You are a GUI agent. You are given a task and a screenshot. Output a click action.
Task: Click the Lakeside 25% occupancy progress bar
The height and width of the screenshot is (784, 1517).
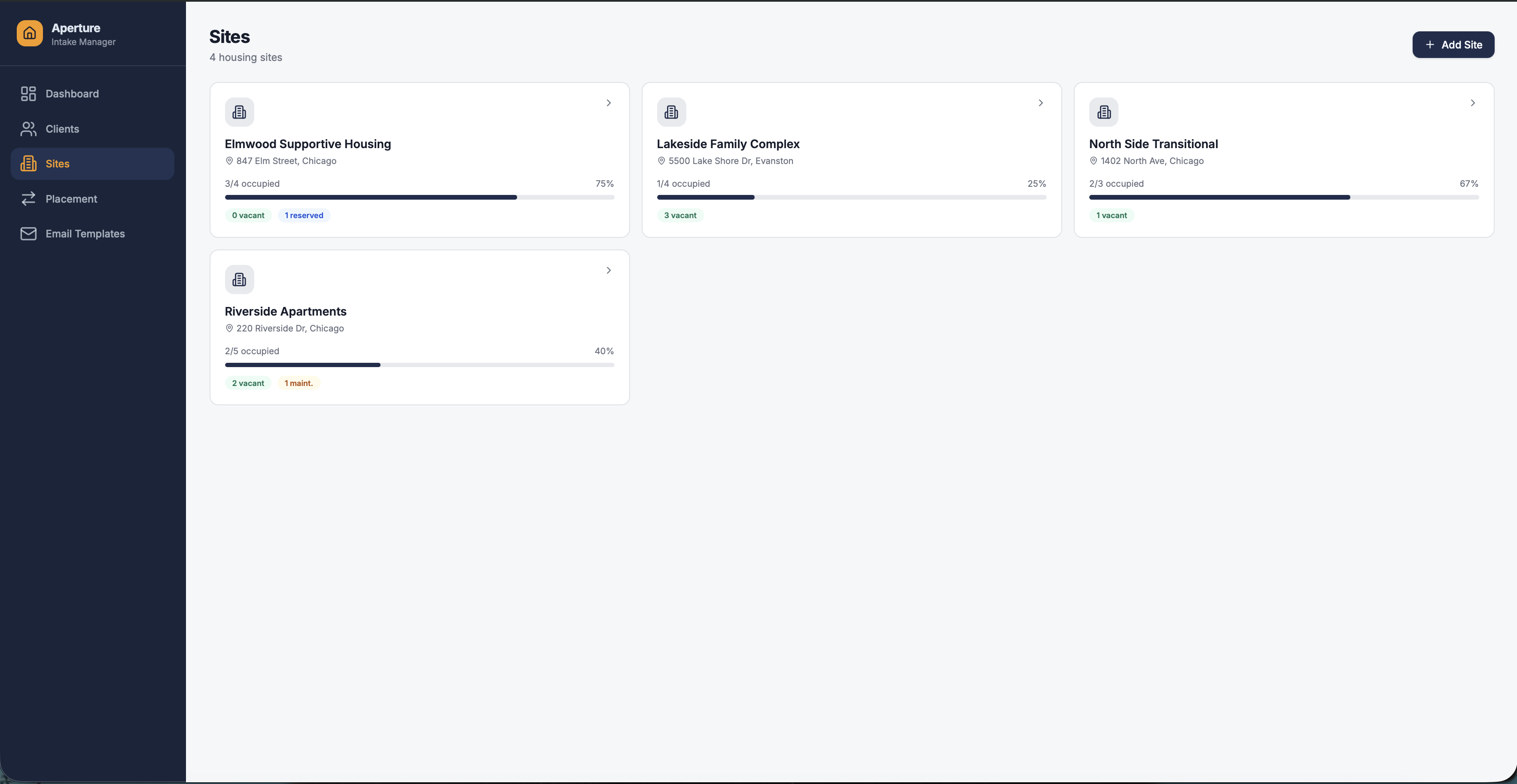pos(852,198)
